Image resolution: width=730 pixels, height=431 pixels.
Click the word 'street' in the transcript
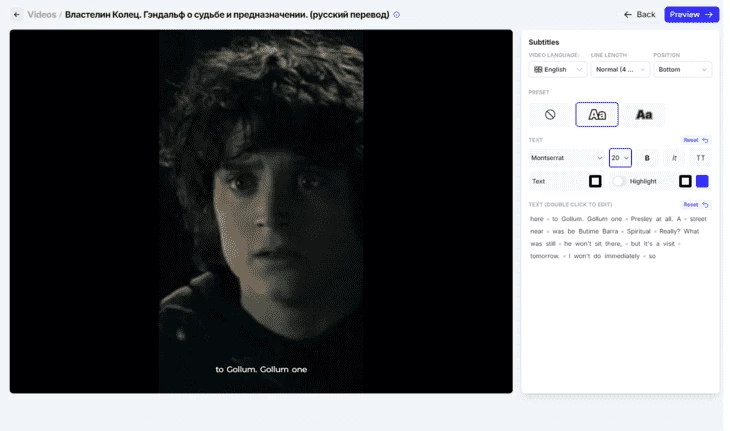698,219
